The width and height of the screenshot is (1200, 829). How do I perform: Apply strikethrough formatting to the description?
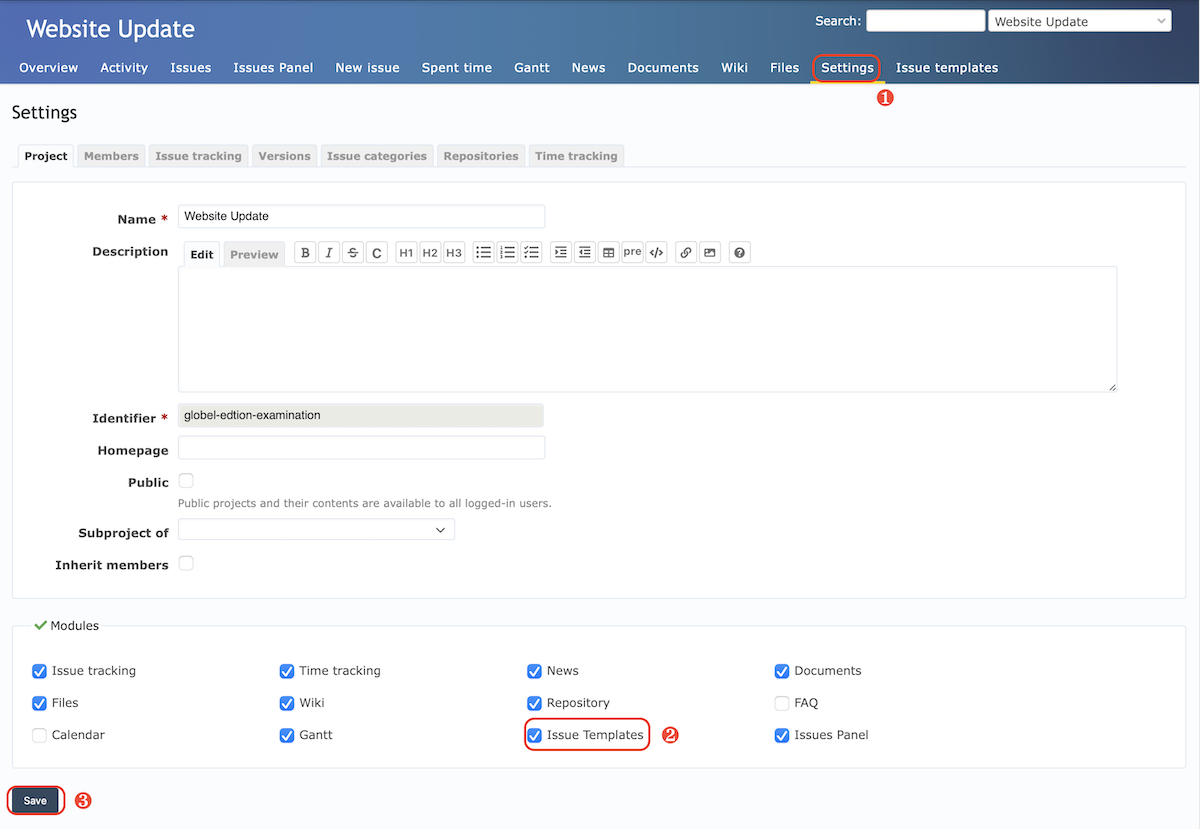pyautogui.click(x=352, y=252)
